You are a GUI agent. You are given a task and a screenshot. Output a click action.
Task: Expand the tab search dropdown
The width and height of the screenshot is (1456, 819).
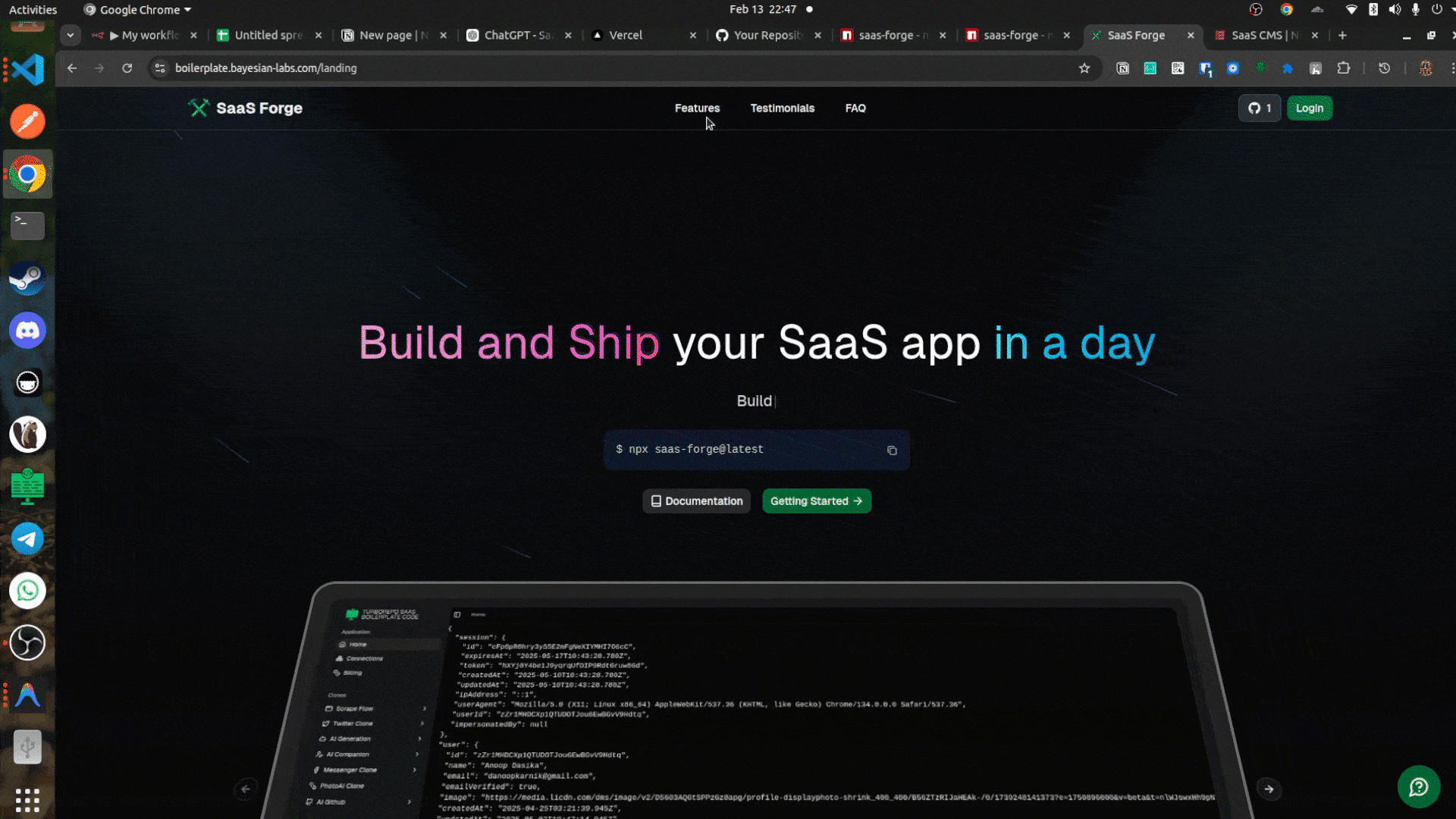click(71, 35)
